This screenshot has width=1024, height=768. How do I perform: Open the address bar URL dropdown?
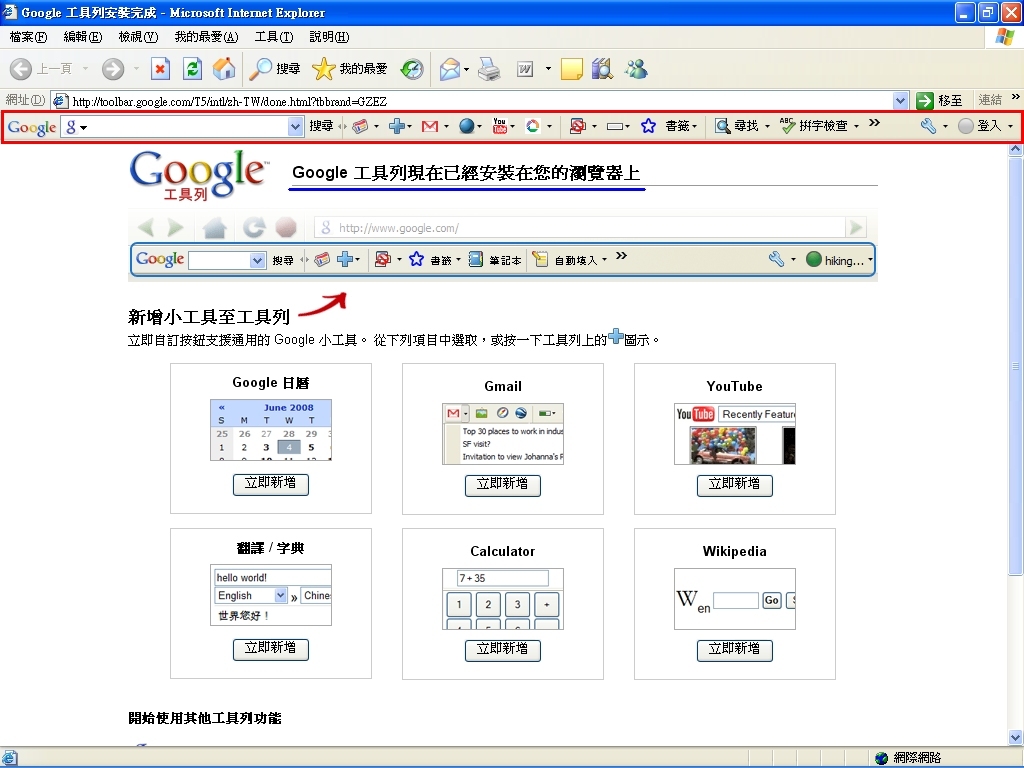pyautogui.click(x=901, y=101)
